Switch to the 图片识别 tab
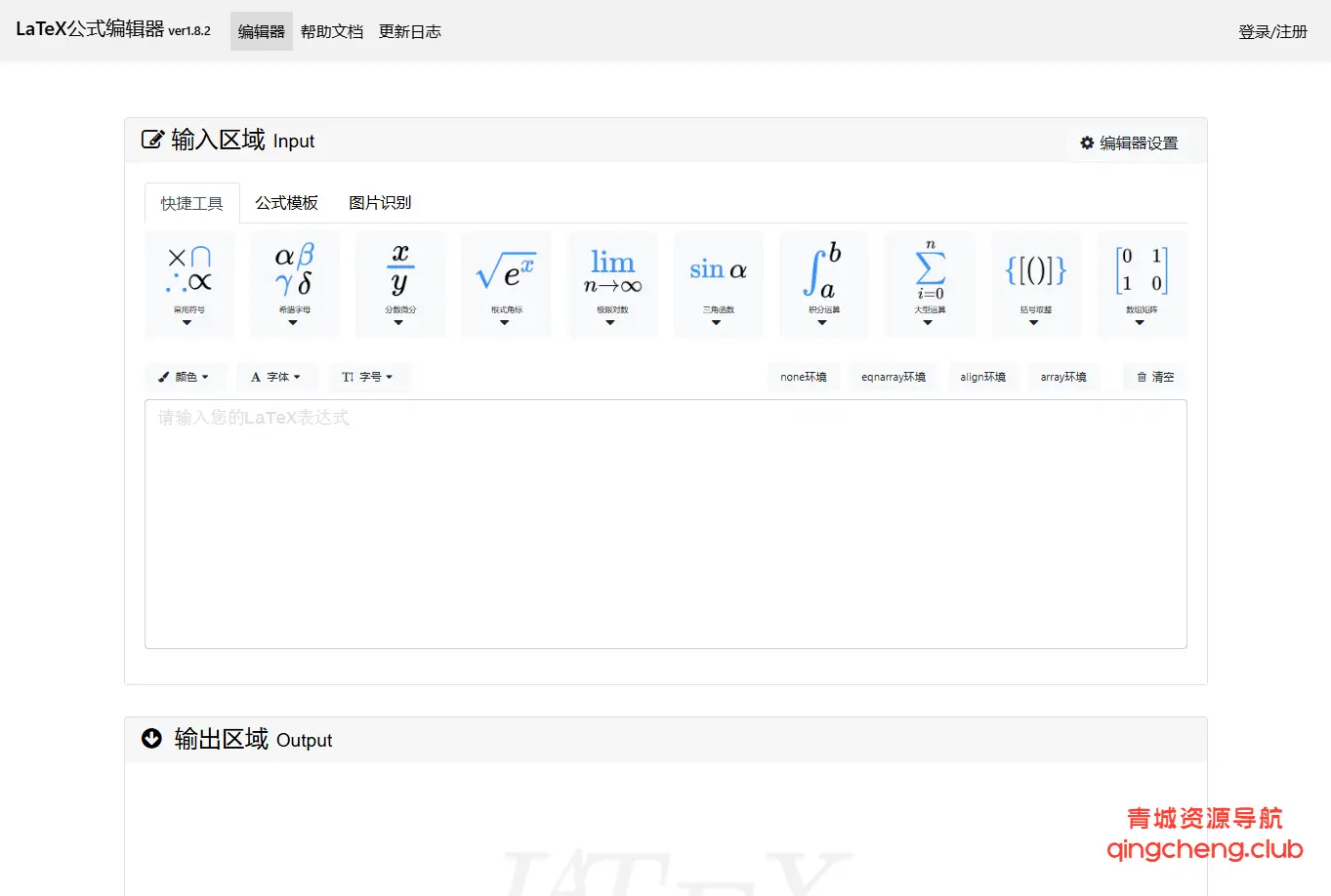 pos(380,203)
